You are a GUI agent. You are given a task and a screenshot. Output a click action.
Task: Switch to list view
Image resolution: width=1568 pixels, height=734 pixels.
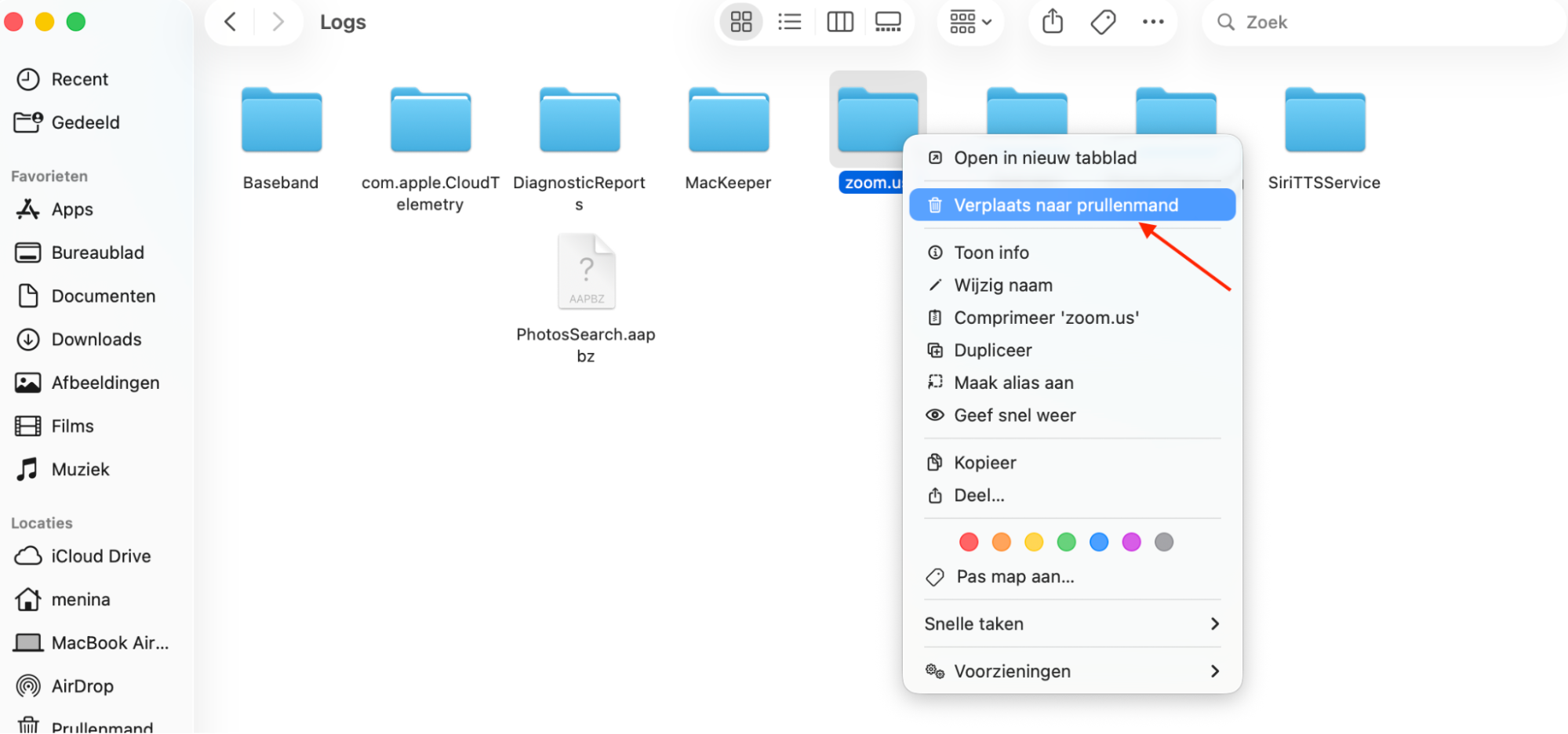789,21
